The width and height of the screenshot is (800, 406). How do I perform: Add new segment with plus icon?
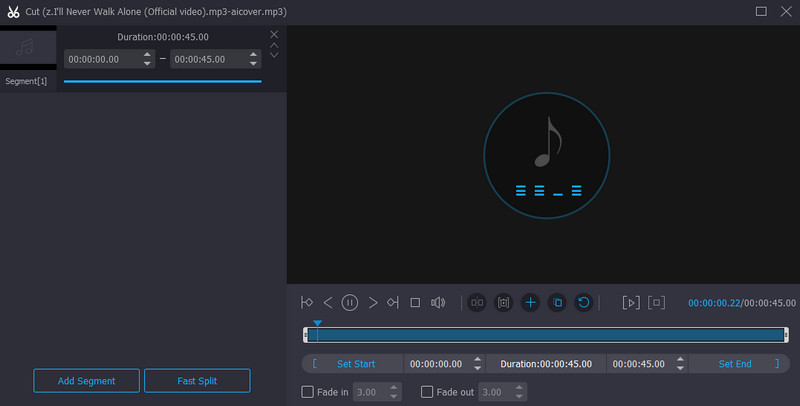[x=531, y=302]
